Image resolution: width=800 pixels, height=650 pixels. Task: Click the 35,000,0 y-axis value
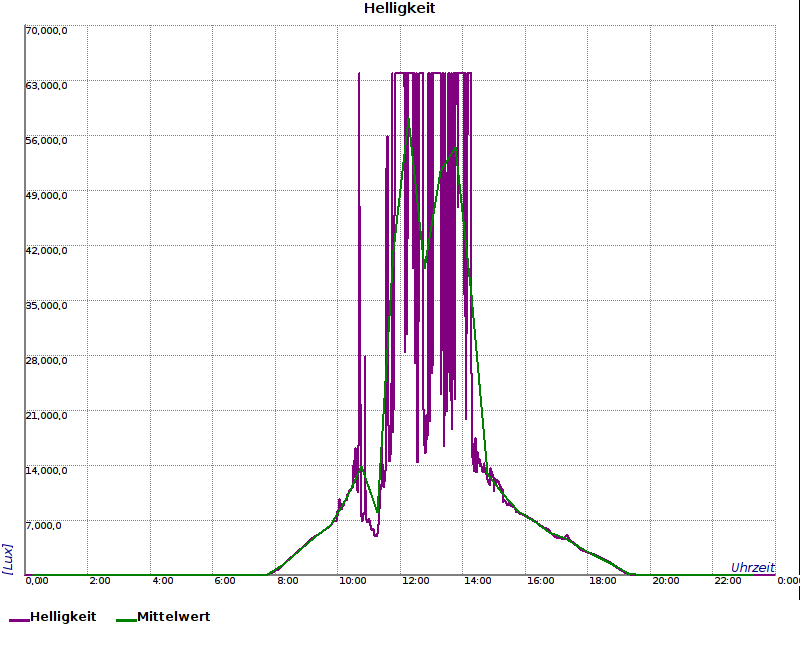tap(46, 306)
